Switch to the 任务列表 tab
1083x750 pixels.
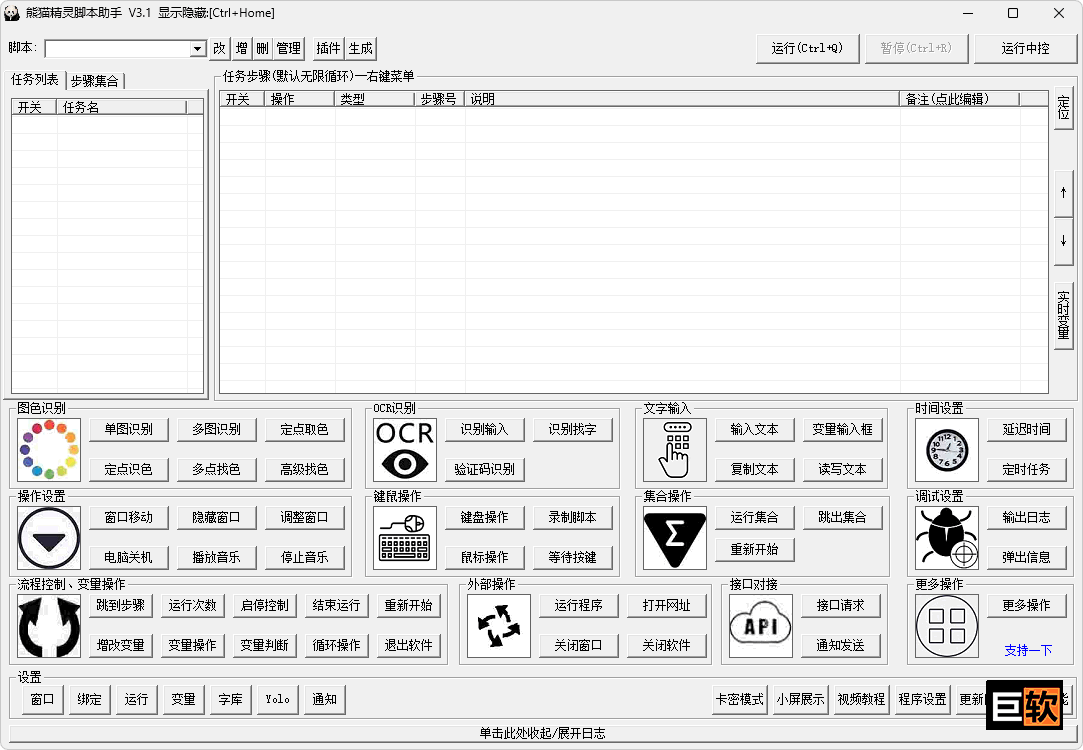tap(37, 79)
